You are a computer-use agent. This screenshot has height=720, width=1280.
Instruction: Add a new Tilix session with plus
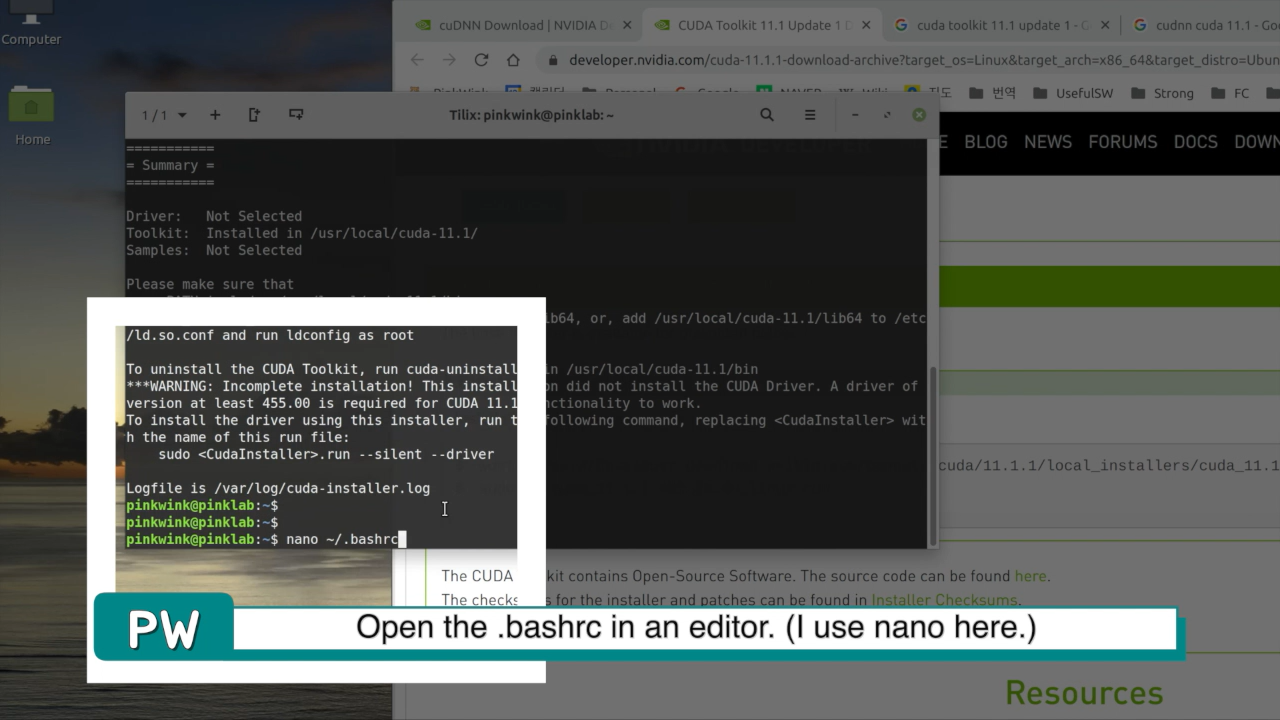click(x=215, y=115)
